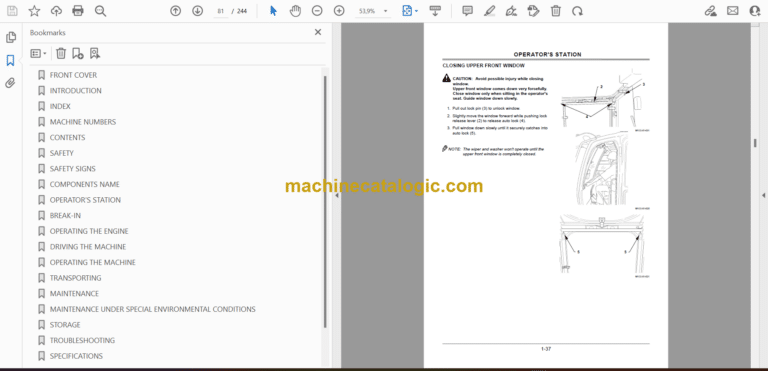This screenshot has width=768, height=371.
Task: Go to the next page
Action: [x=197, y=11]
